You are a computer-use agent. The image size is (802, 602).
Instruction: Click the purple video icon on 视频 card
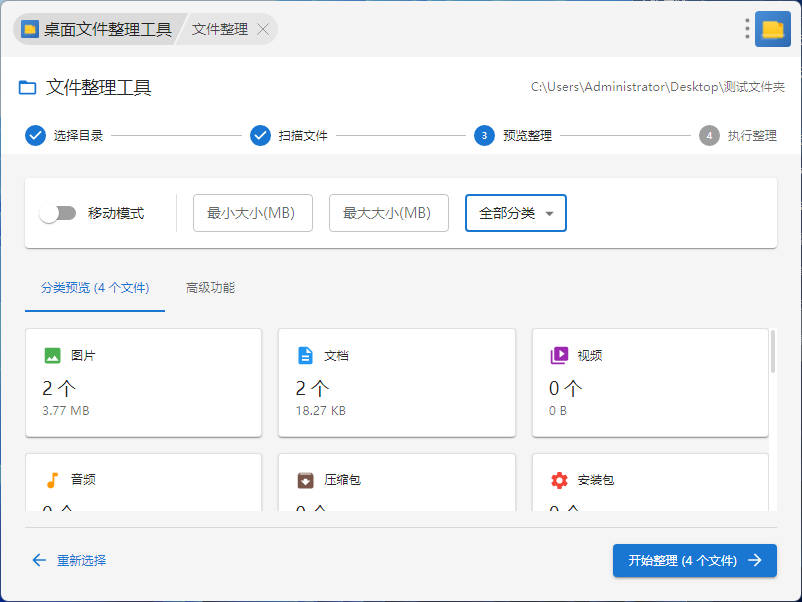click(559, 355)
